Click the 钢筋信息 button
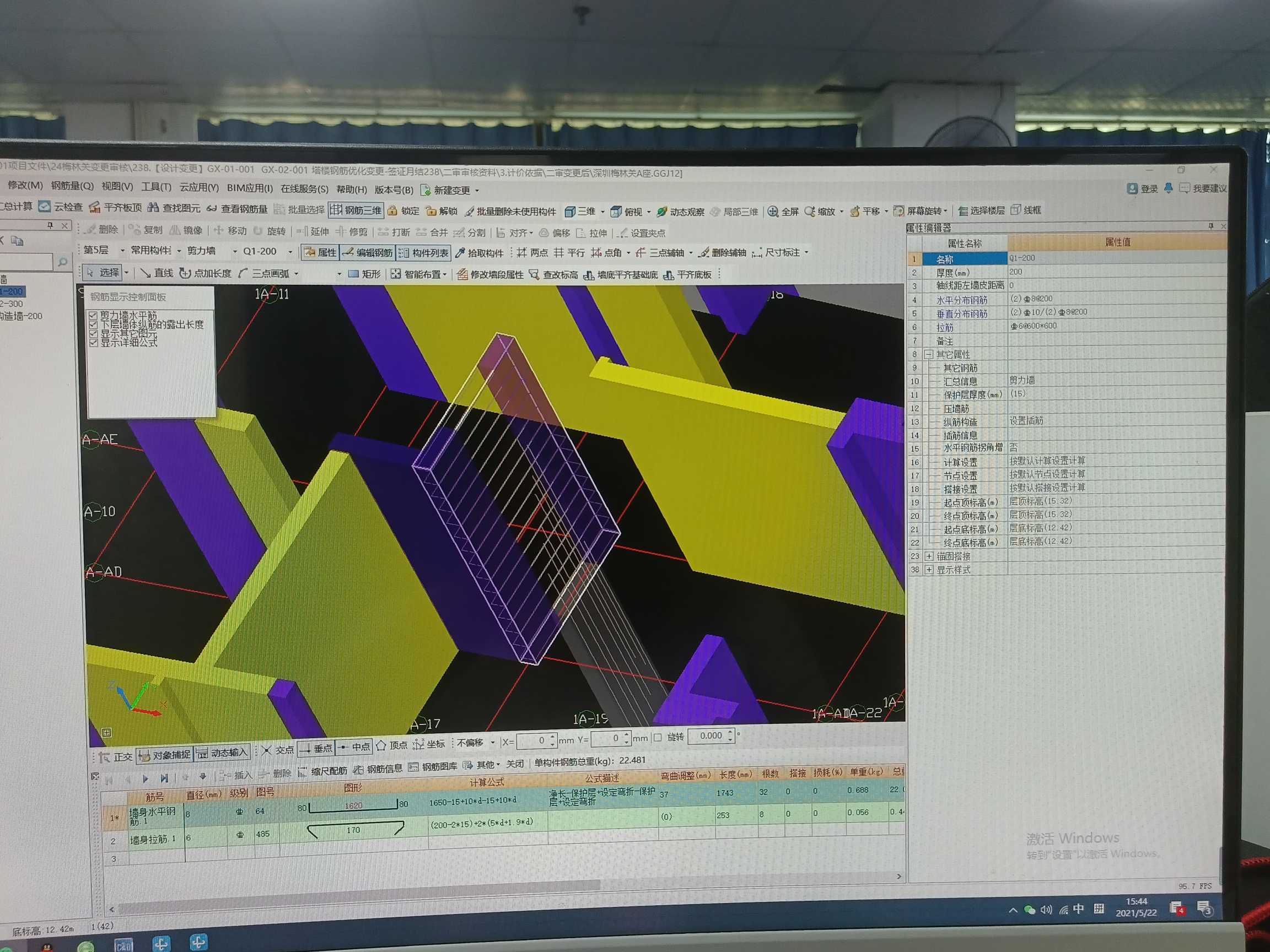This screenshot has width=1270, height=952. [x=378, y=769]
